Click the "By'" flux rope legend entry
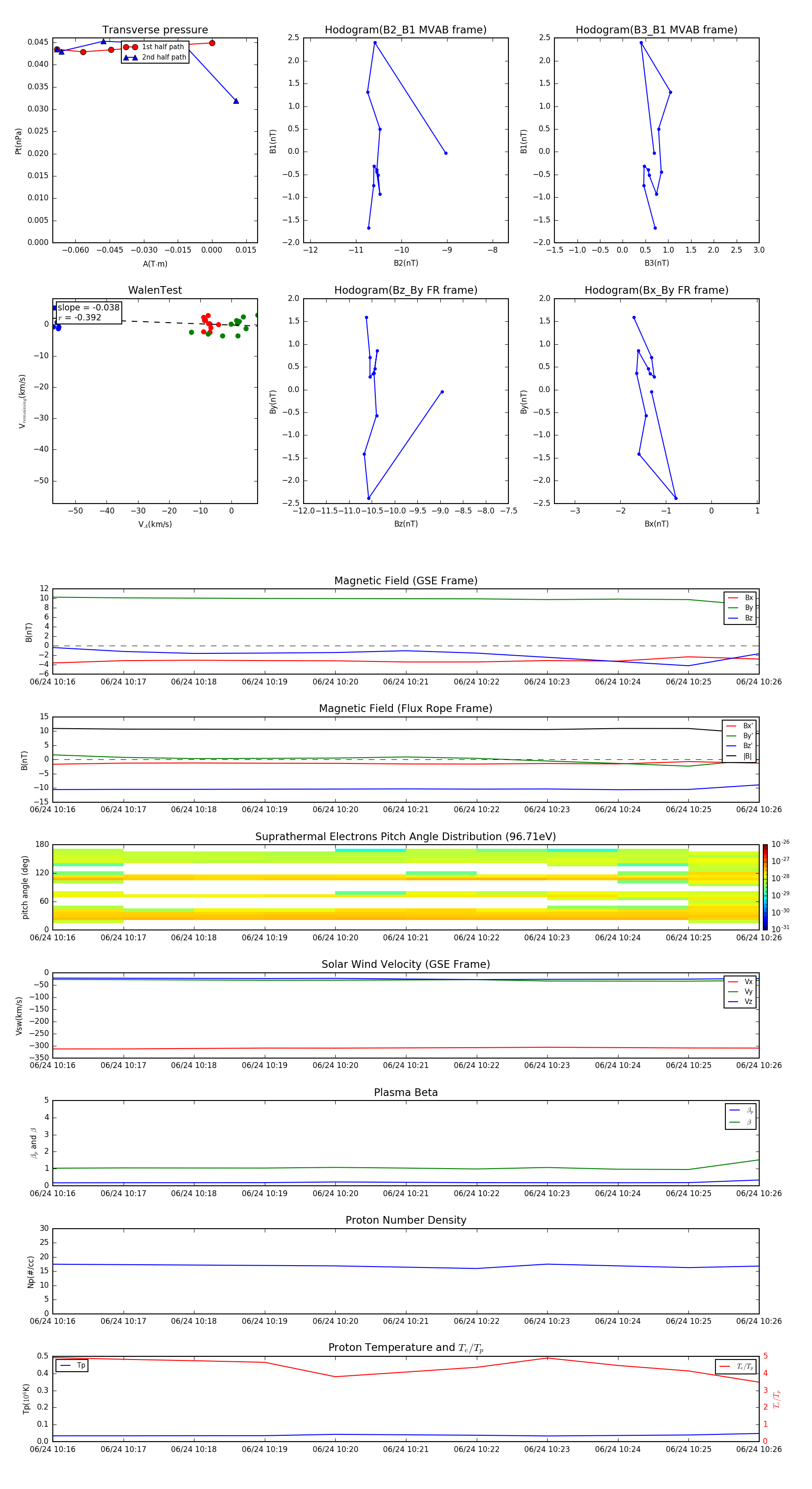The image size is (812, 1489). tap(740, 736)
